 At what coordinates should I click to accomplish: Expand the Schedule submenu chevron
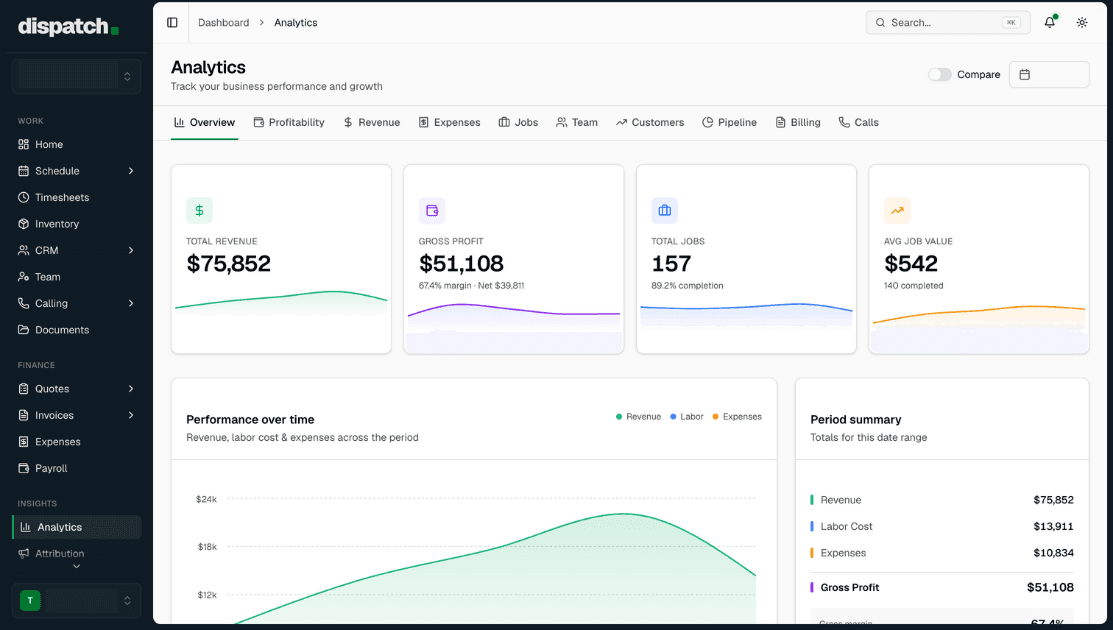[x=131, y=171]
